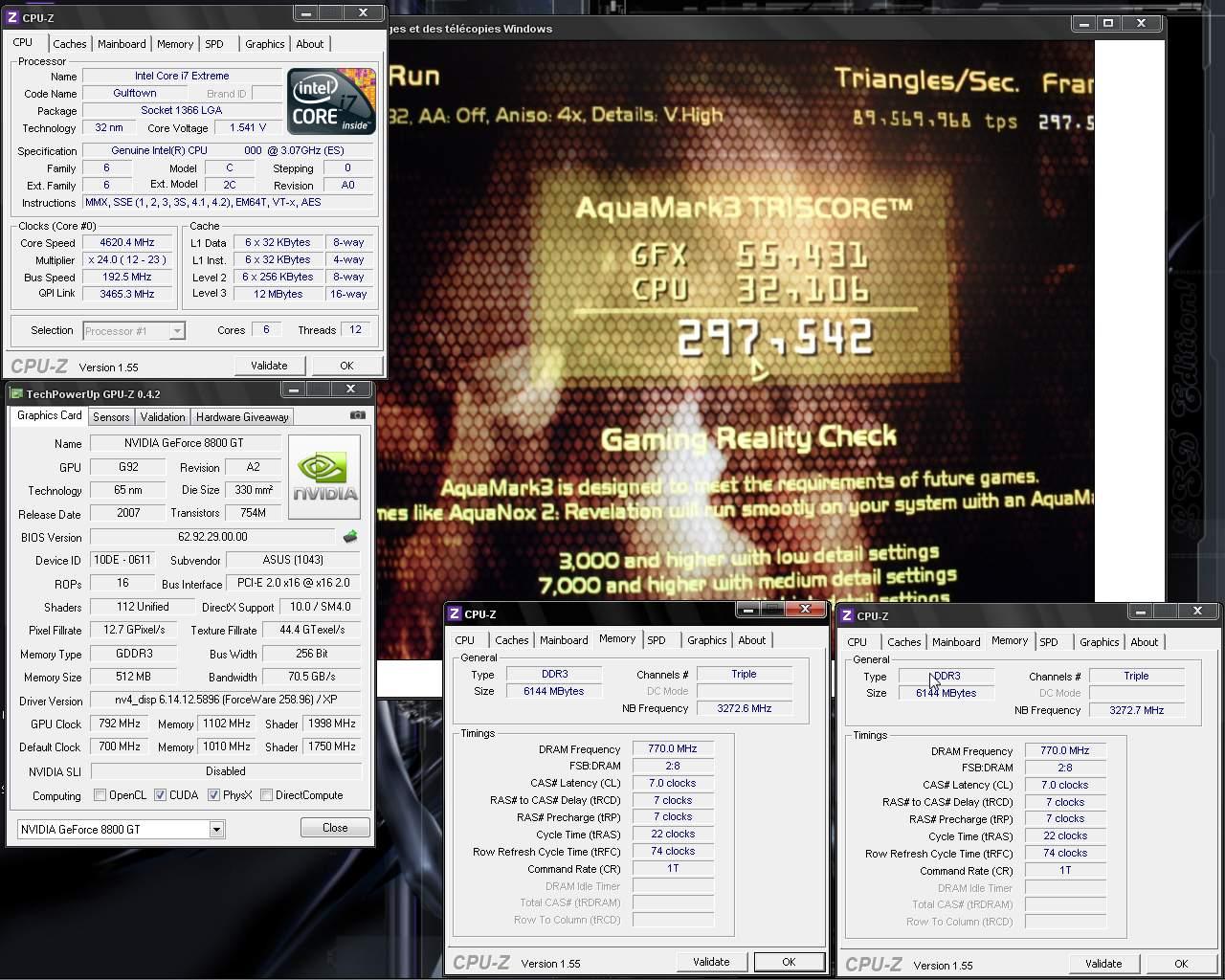Screen dimensions: 1225x980
Task: Click the Intel Core i7 logo in CPU-Z
Action: click(x=331, y=101)
